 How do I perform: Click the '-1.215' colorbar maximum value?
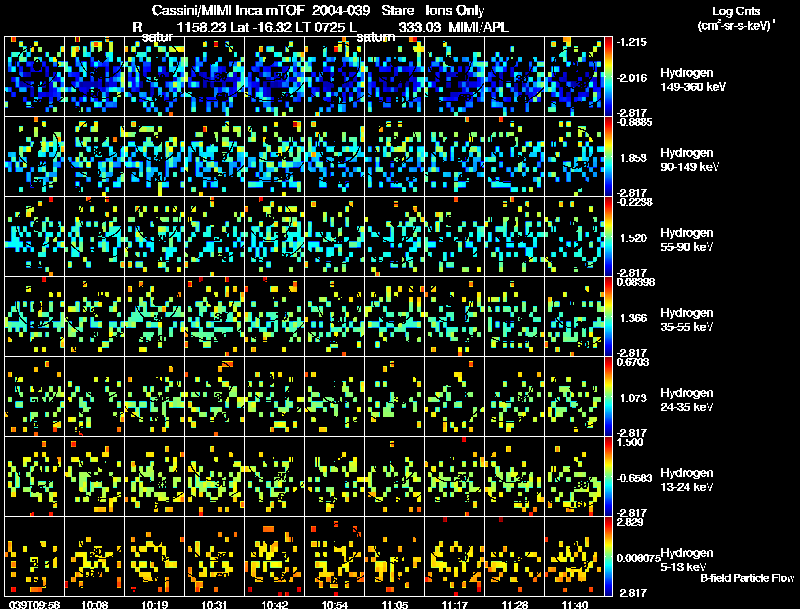632,42
